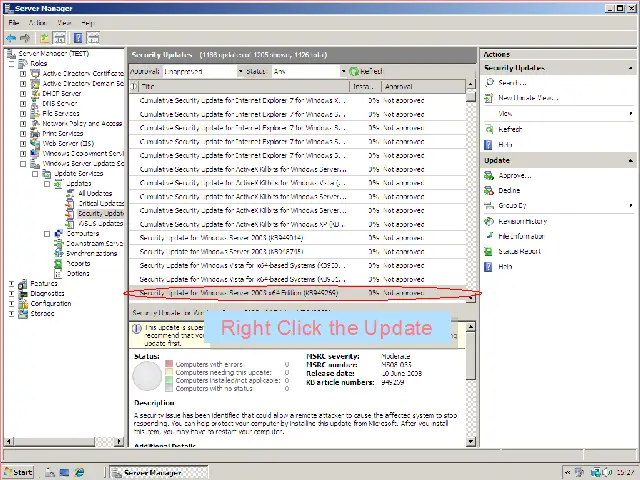This screenshot has width=640, height=480.
Task: Click the Reports node icon
Action: click(x=59, y=263)
